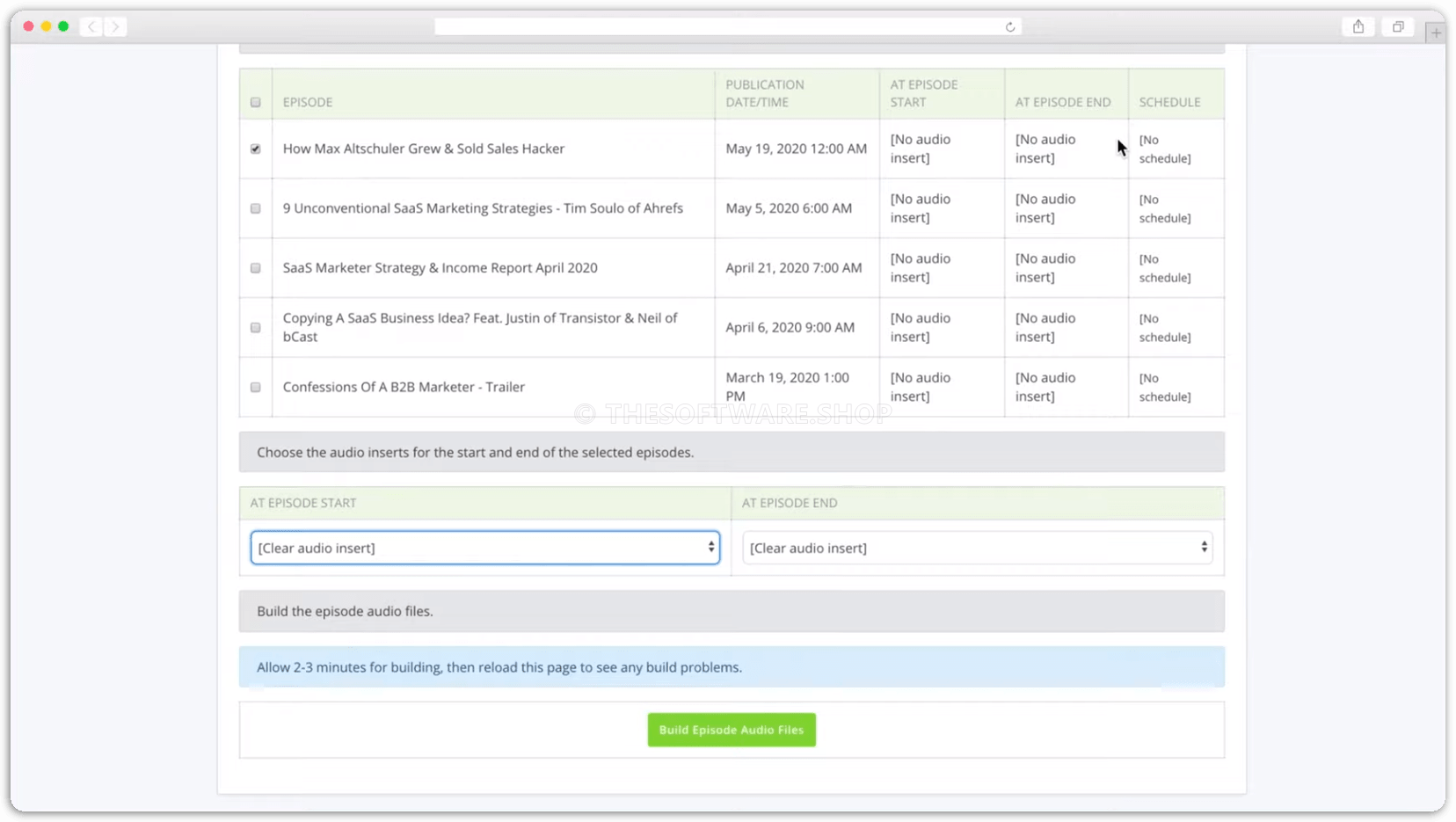The width and height of the screenshot is (1456, 822).
Task: Click the EPISODE column header
Action: (x=308, y=102)
